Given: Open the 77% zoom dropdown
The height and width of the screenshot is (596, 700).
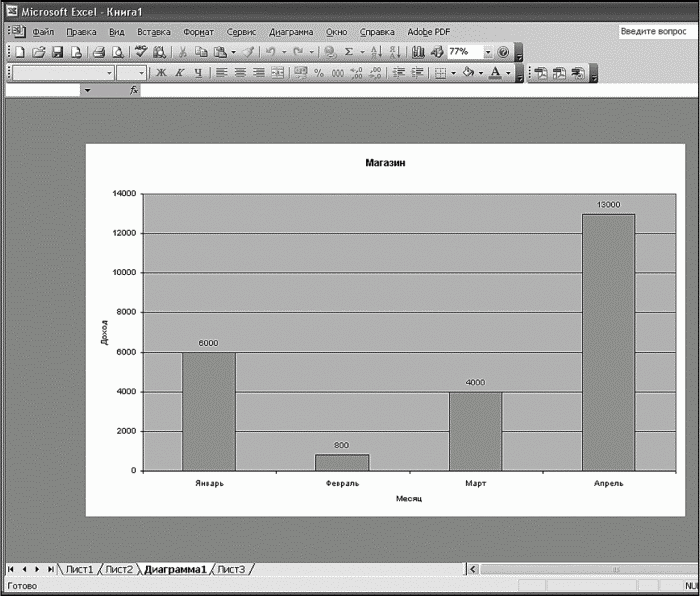Looking at the screenshot, I should click(488, 53).
